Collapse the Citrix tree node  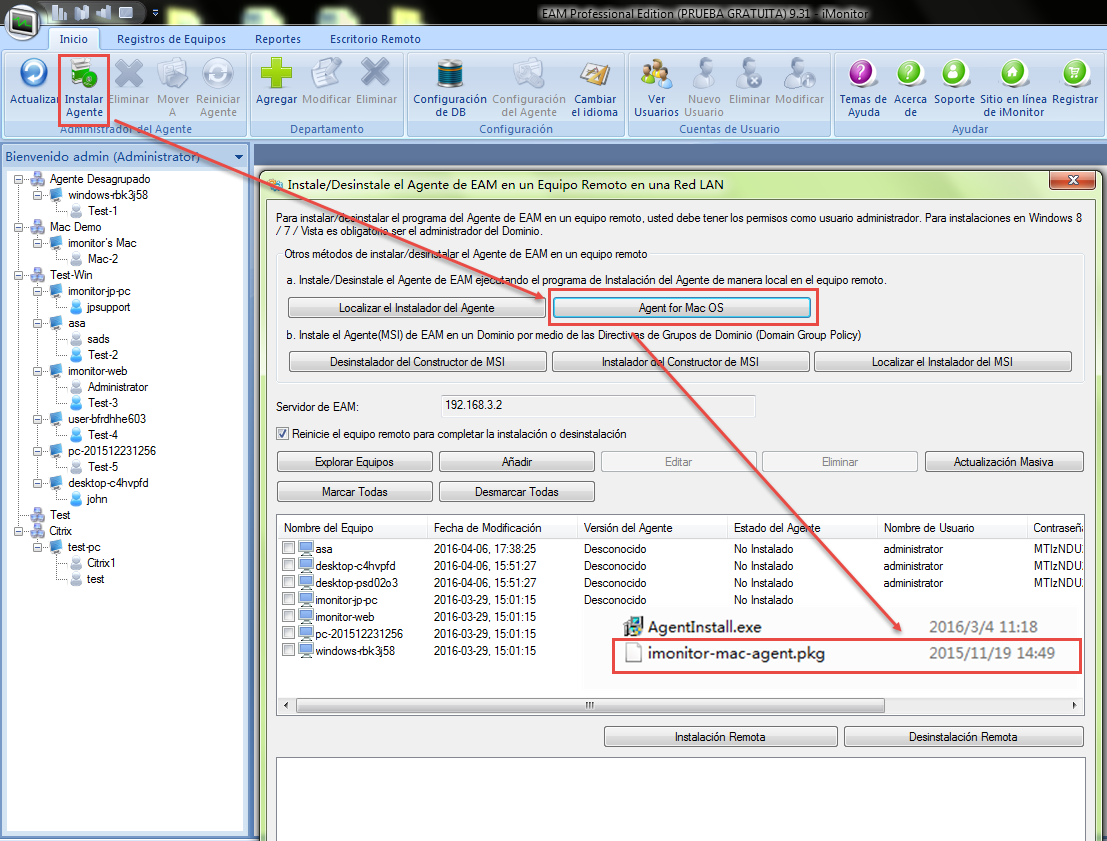click(18, 531)
